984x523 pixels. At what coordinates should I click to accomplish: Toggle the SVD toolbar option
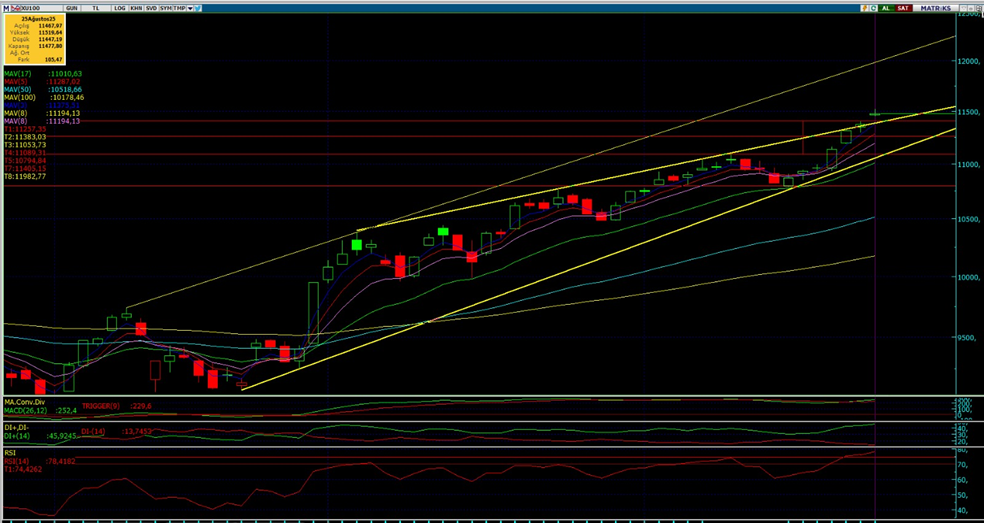151,7
